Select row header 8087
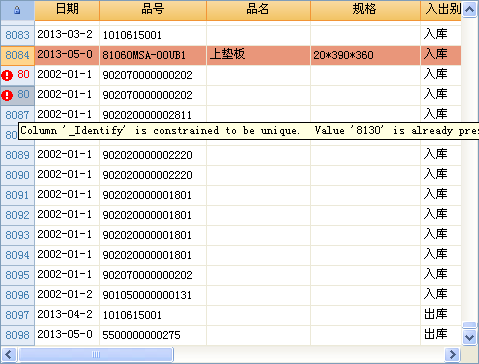This screenshot has width=479, height=364. click(x=17, y=114)
